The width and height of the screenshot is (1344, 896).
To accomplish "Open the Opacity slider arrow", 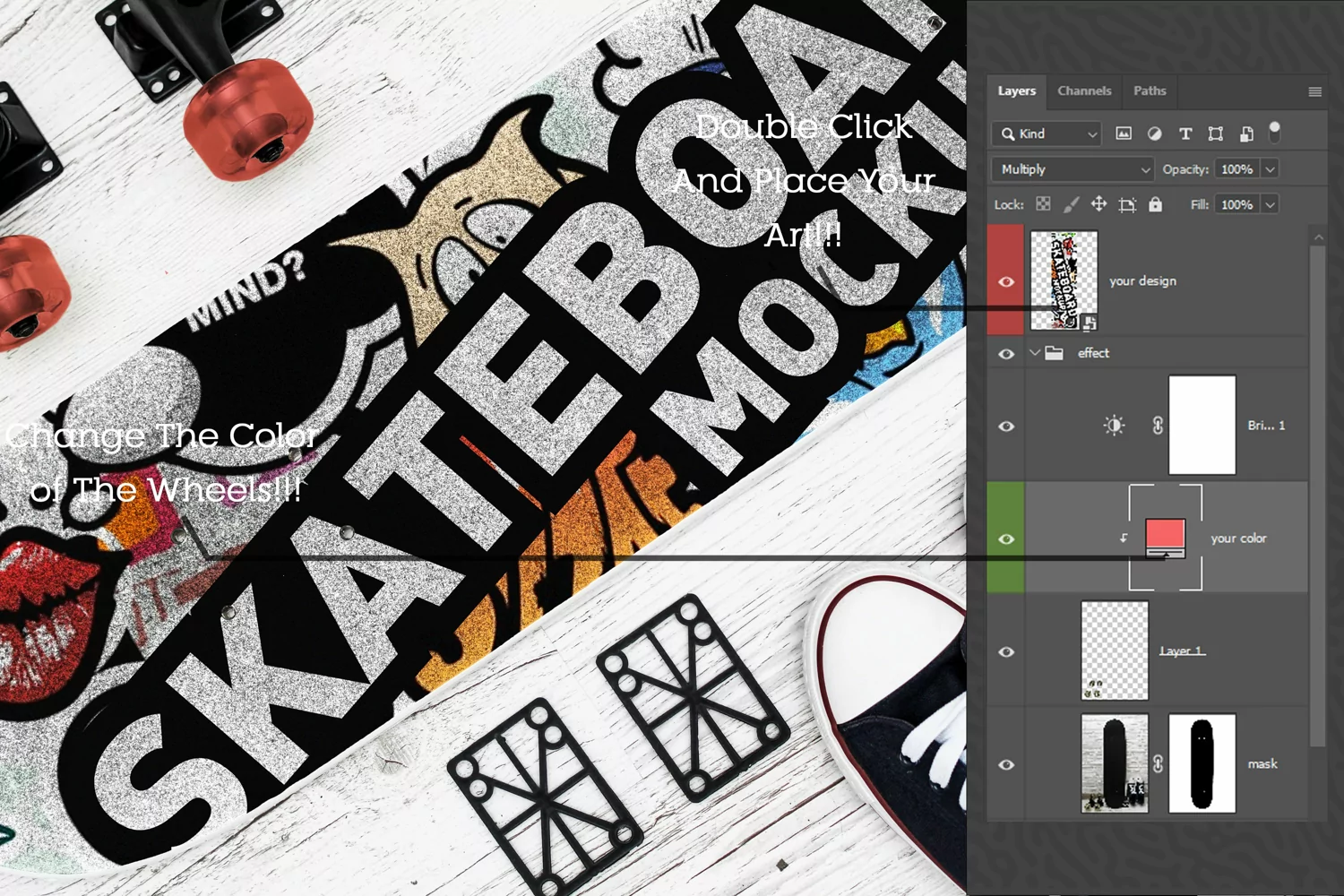I will [x=1270, y=169].
